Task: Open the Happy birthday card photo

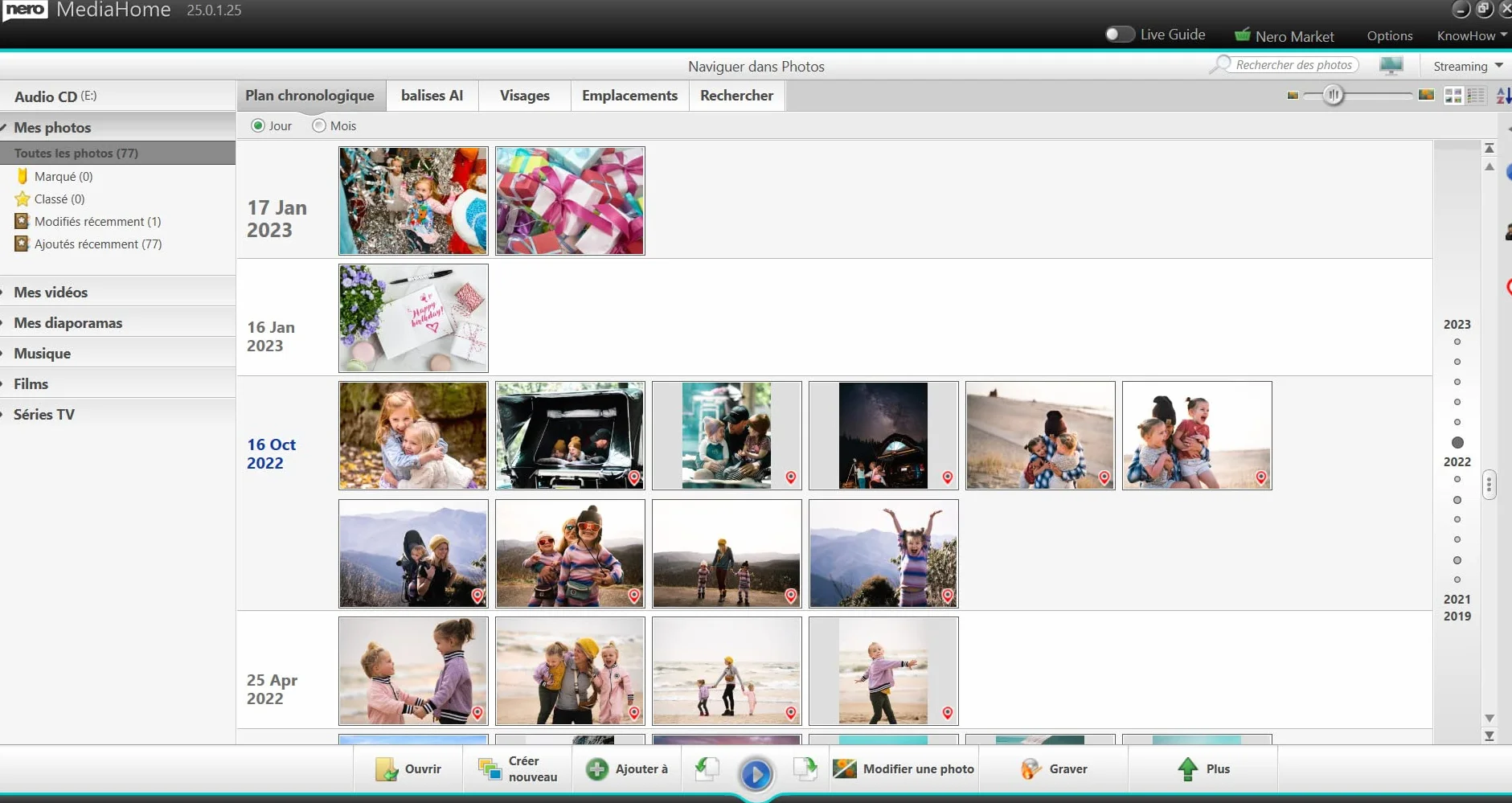Action: pos(413,318)
